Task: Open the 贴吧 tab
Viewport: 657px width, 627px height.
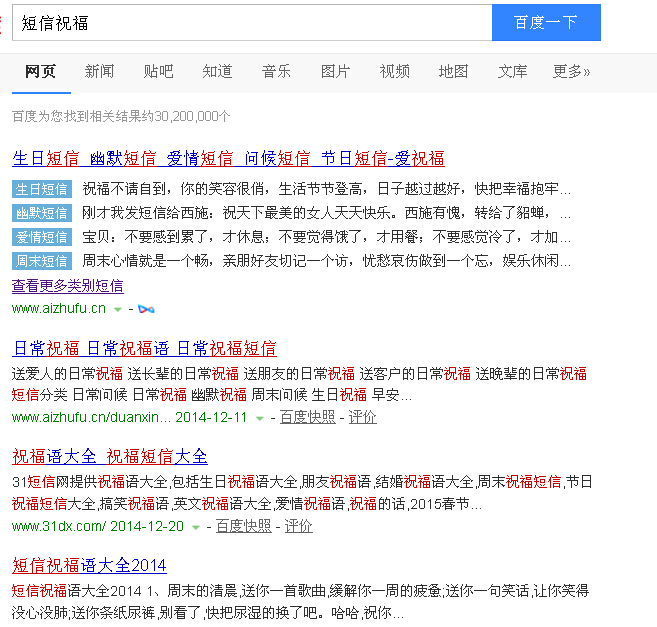Action: [x=158, y=71]
